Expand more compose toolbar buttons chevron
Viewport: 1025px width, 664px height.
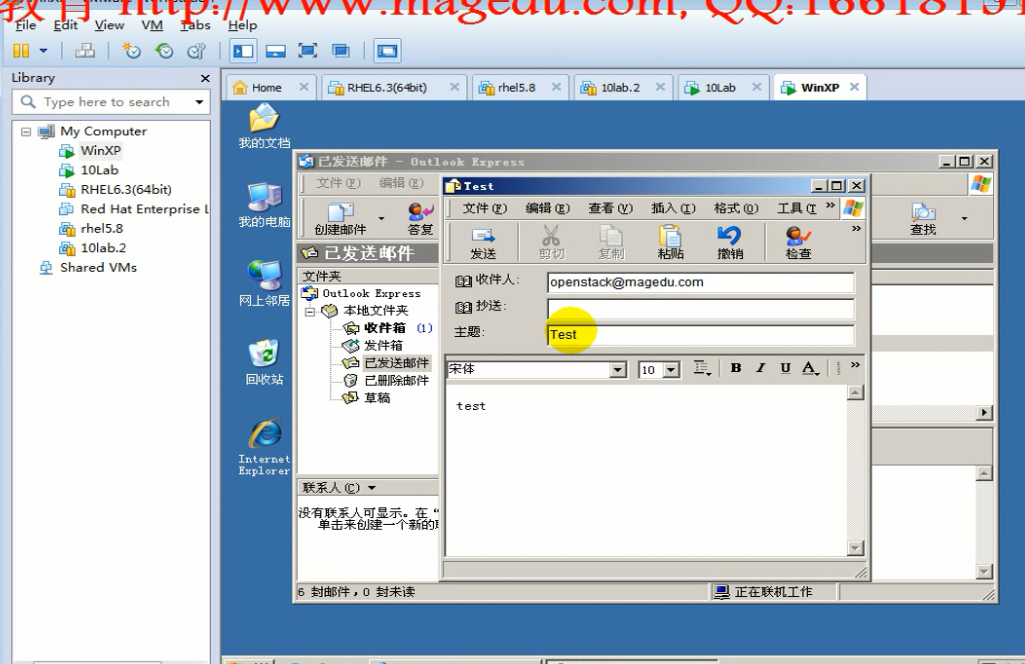coord(856,229)
